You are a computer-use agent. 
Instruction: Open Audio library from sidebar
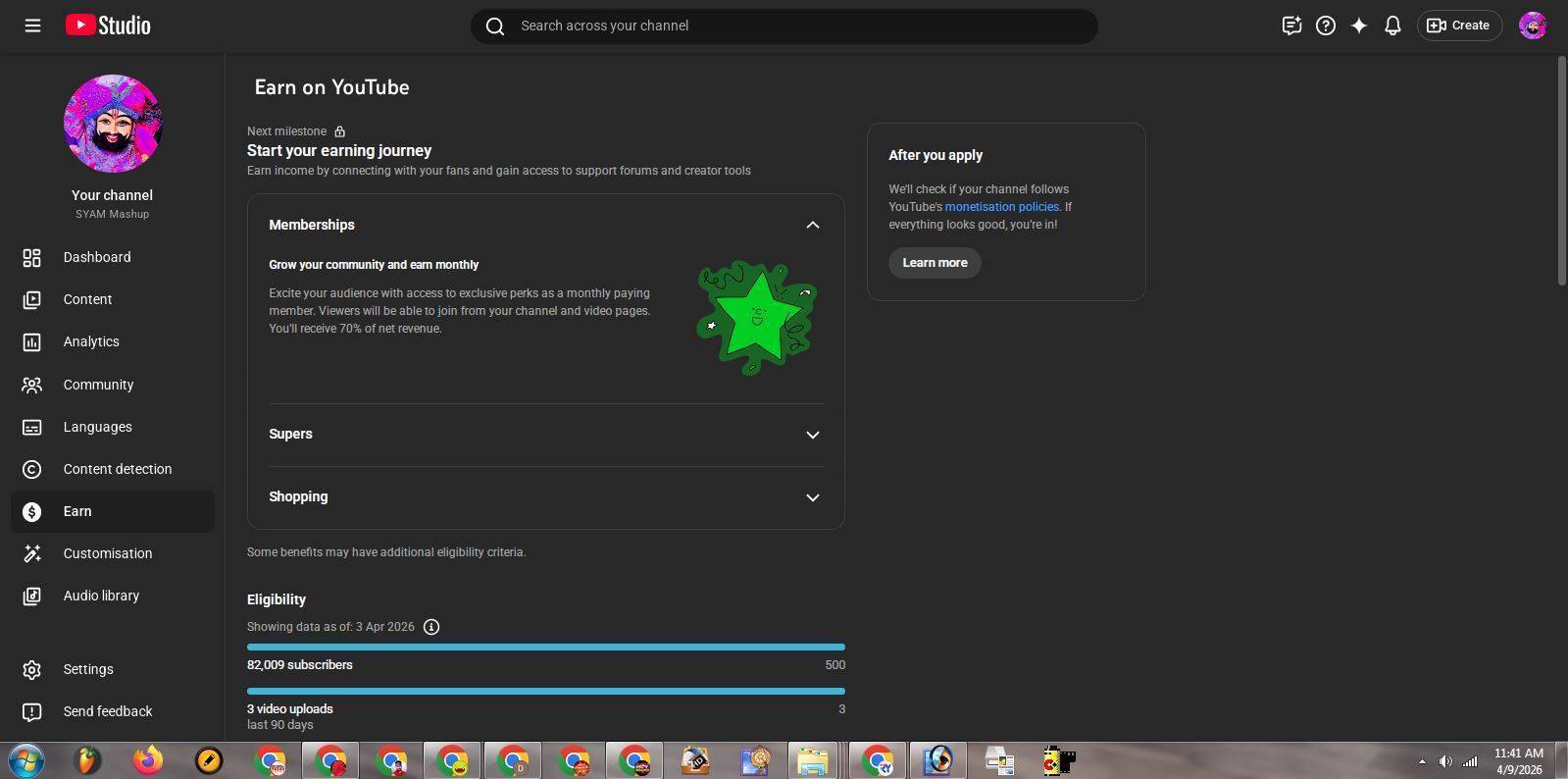point(101,596)
